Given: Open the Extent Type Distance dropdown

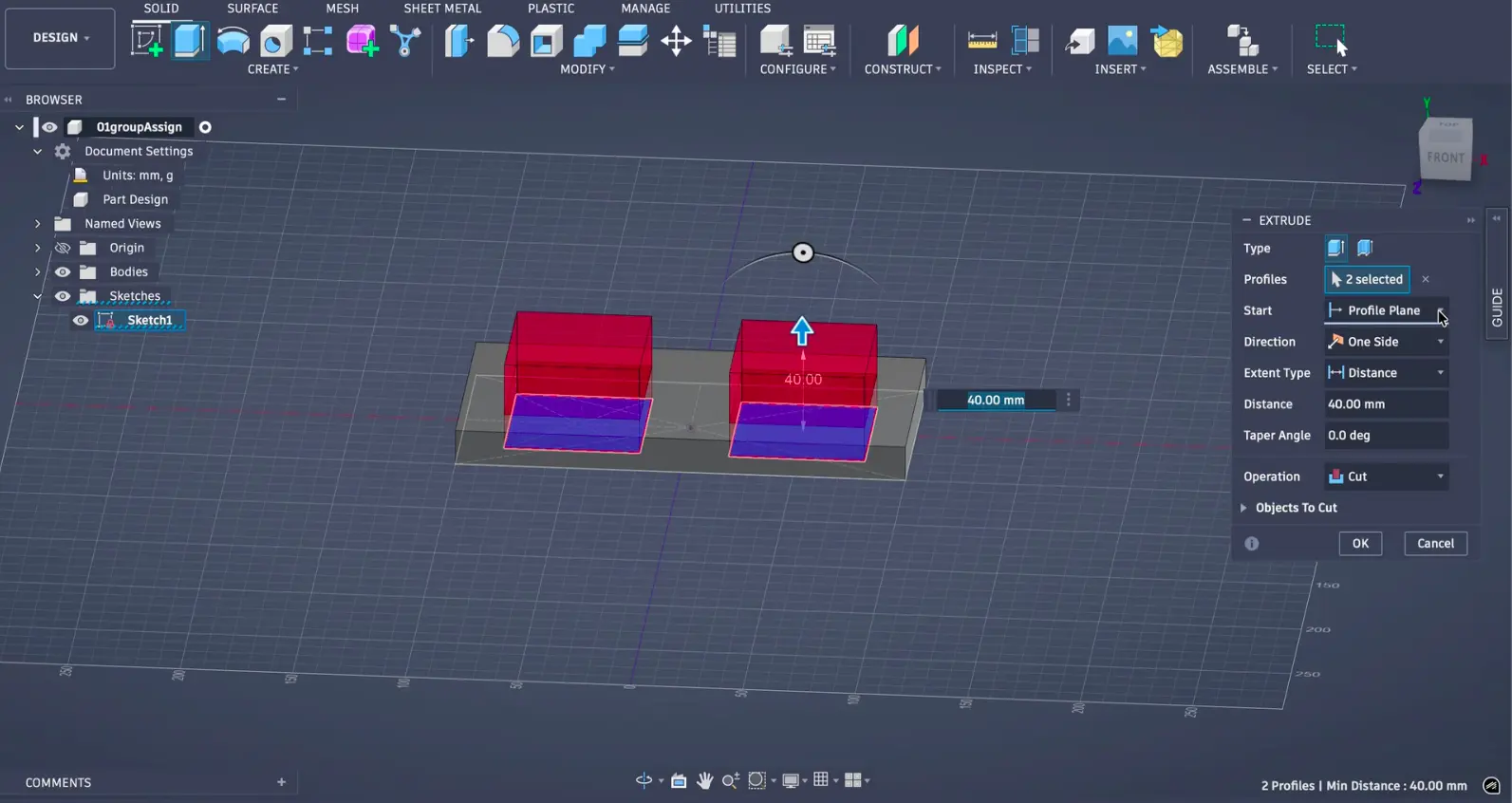Looking at the screenshot, I should 1386,373.
